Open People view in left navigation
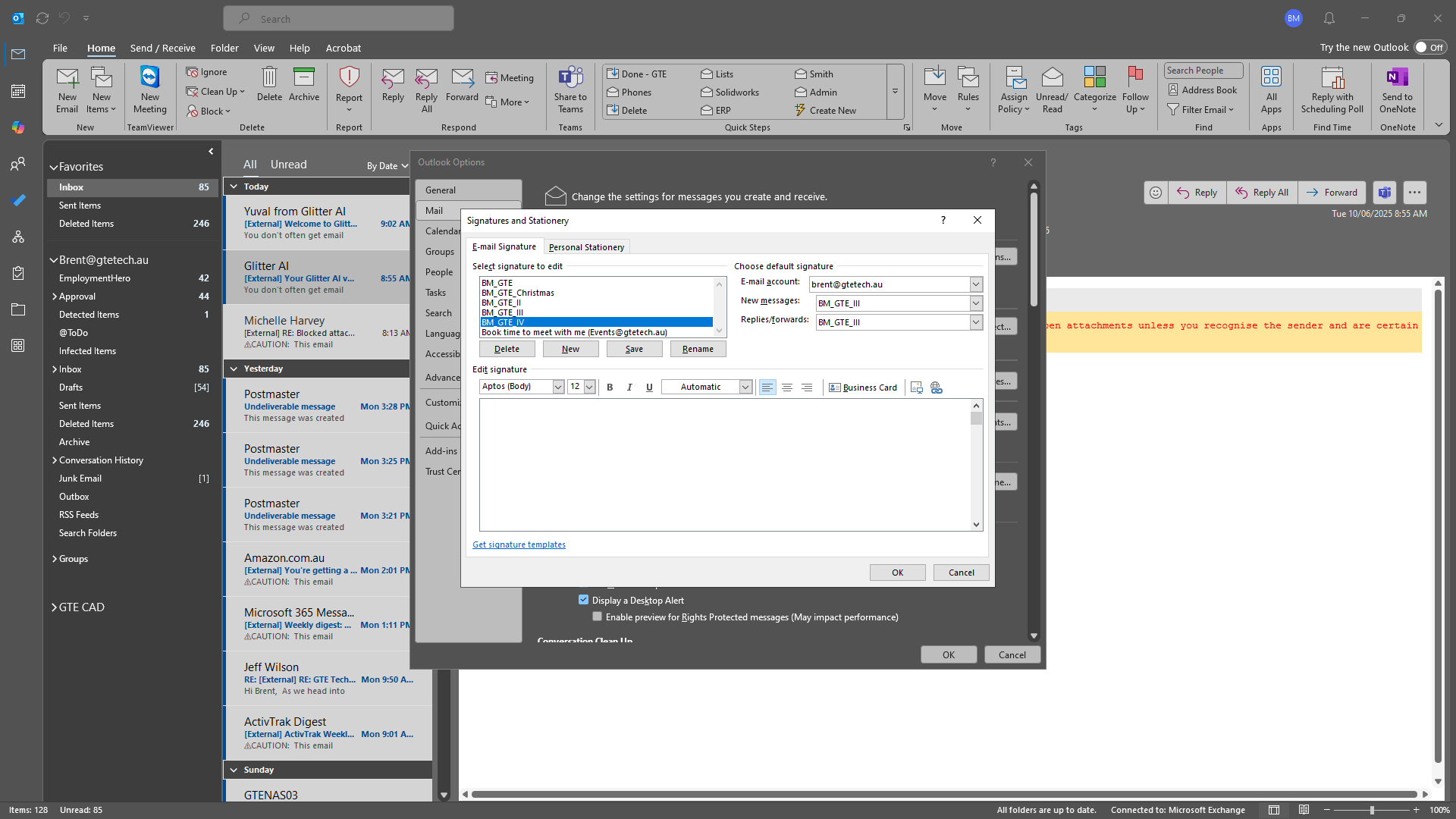This screenshot has width=1456, height=819. click(x=18, y=164)
